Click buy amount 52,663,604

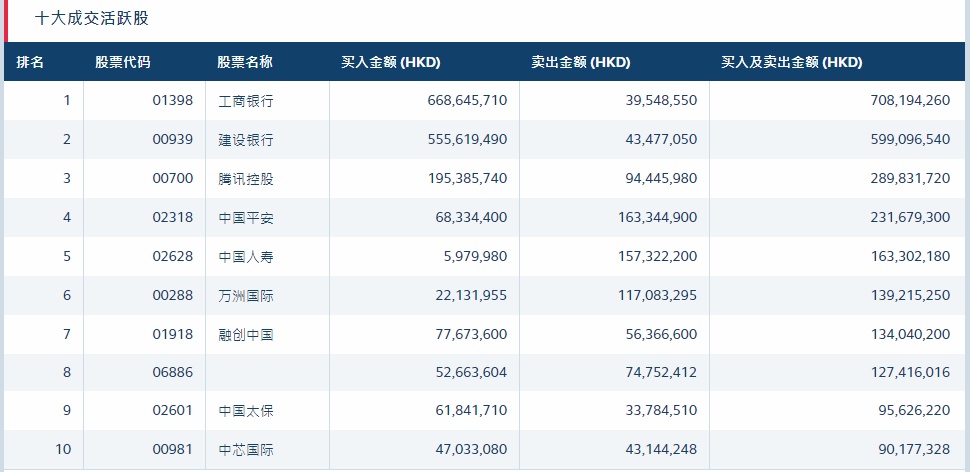pyautogui.click(x=471, y=372)
